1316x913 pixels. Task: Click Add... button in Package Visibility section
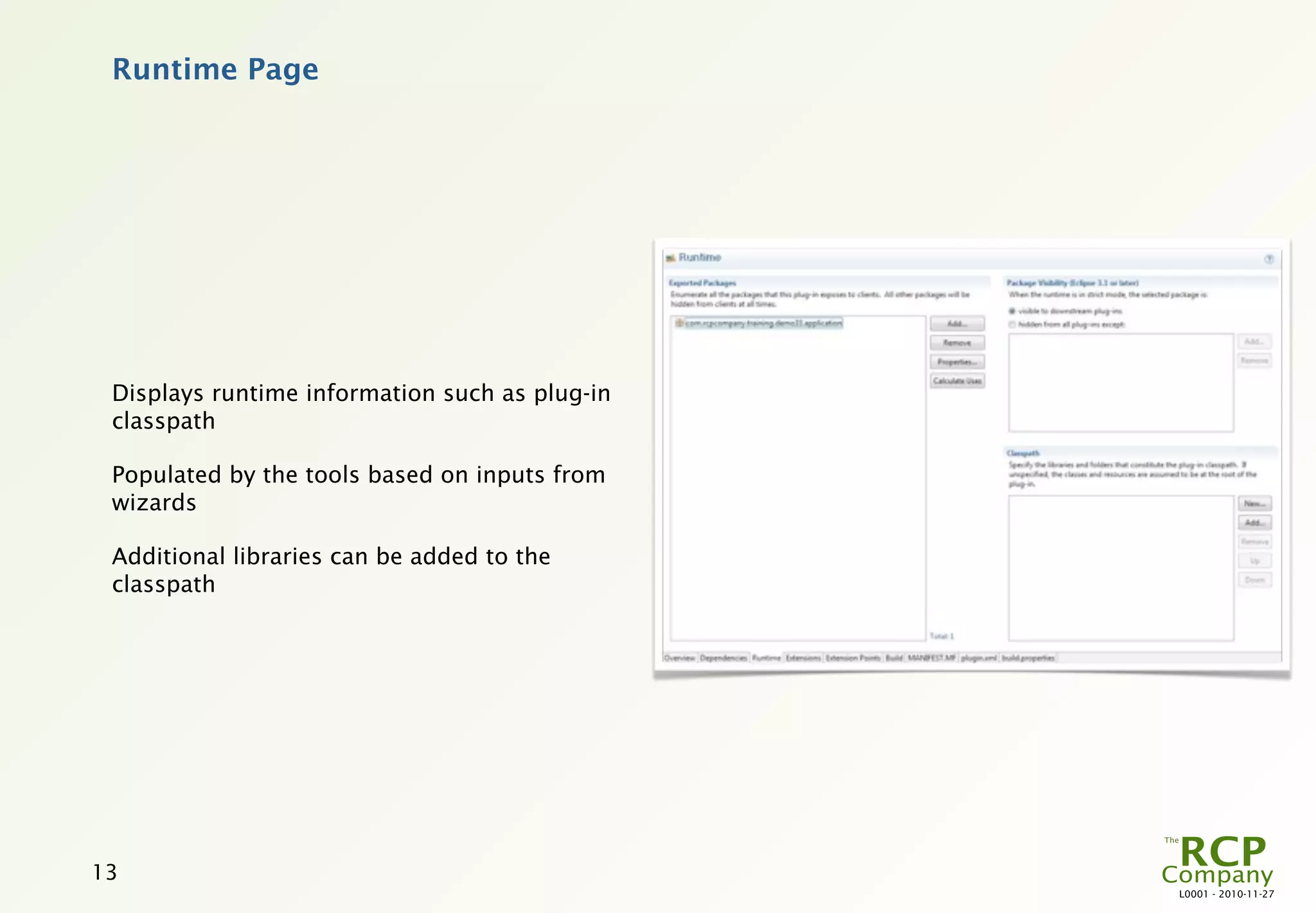tap(1255, 342)
